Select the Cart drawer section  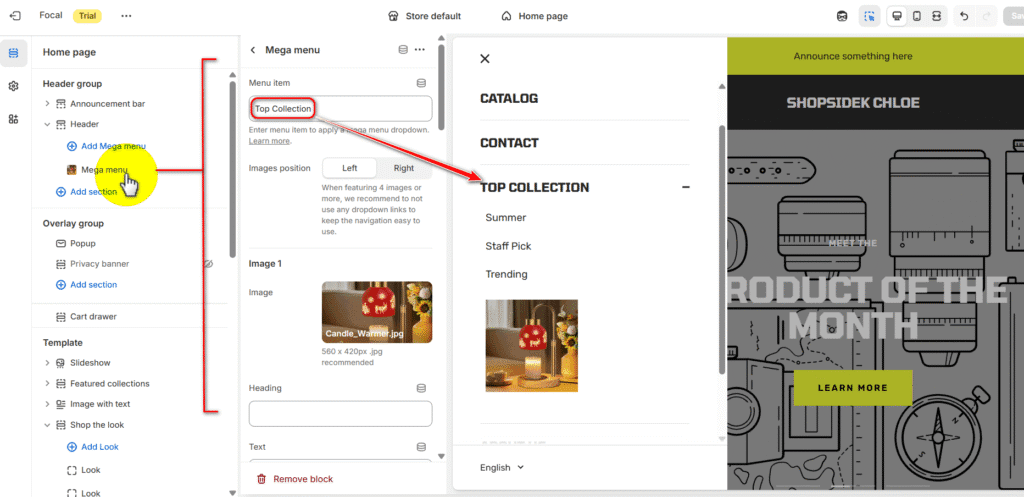(x=93, y=316)
